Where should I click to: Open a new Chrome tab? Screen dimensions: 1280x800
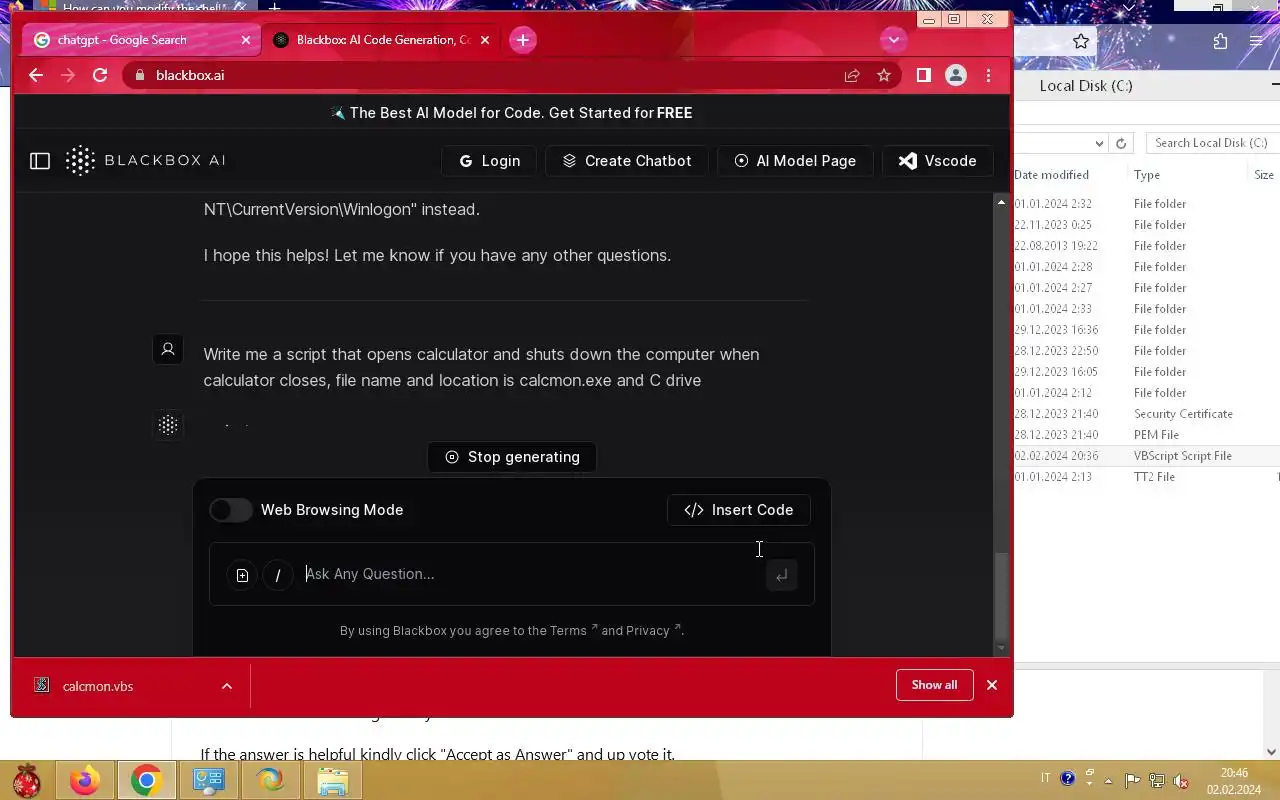(x=523, y=40)
